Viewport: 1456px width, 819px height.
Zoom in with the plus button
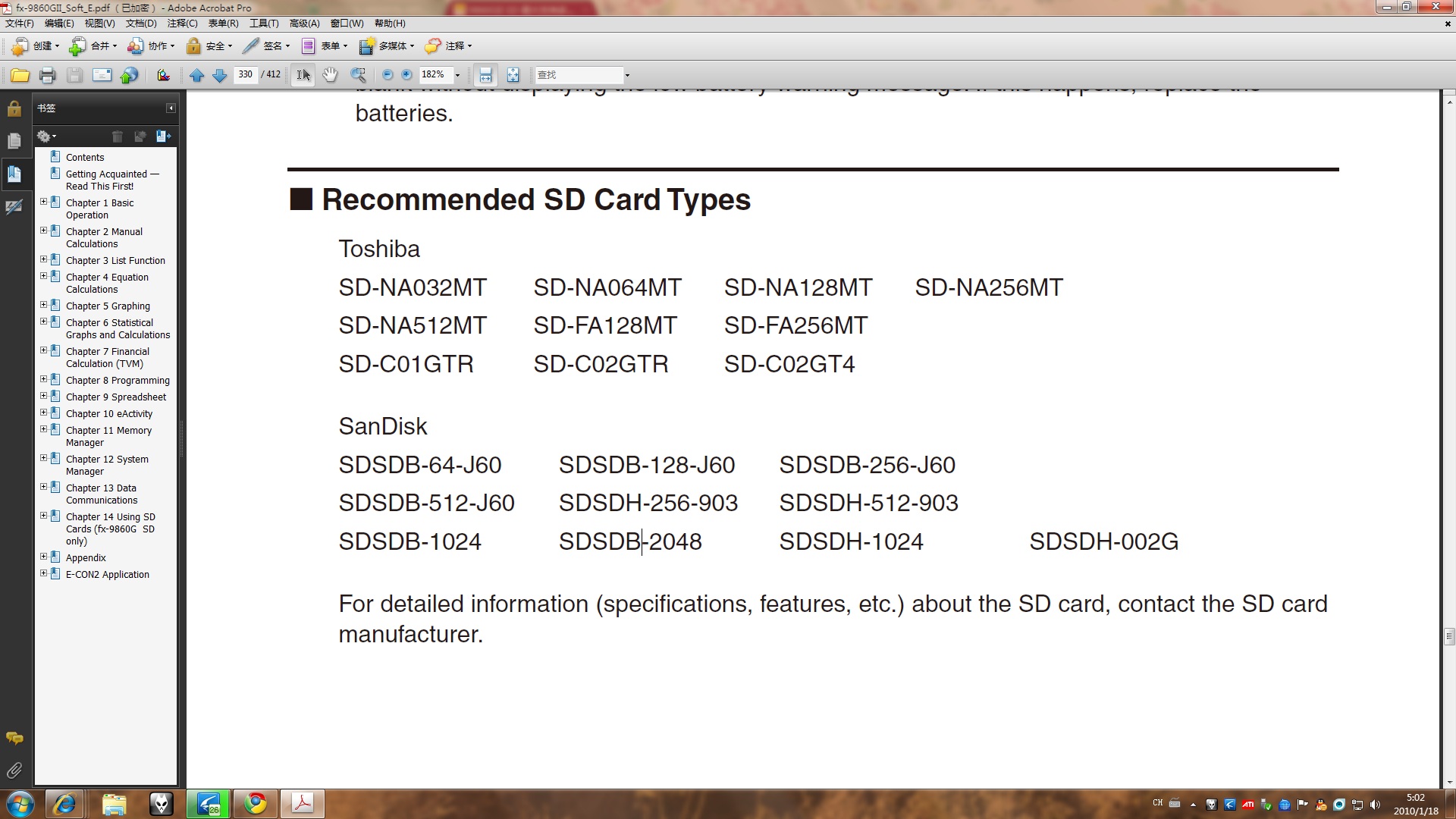tap(406, 74)
